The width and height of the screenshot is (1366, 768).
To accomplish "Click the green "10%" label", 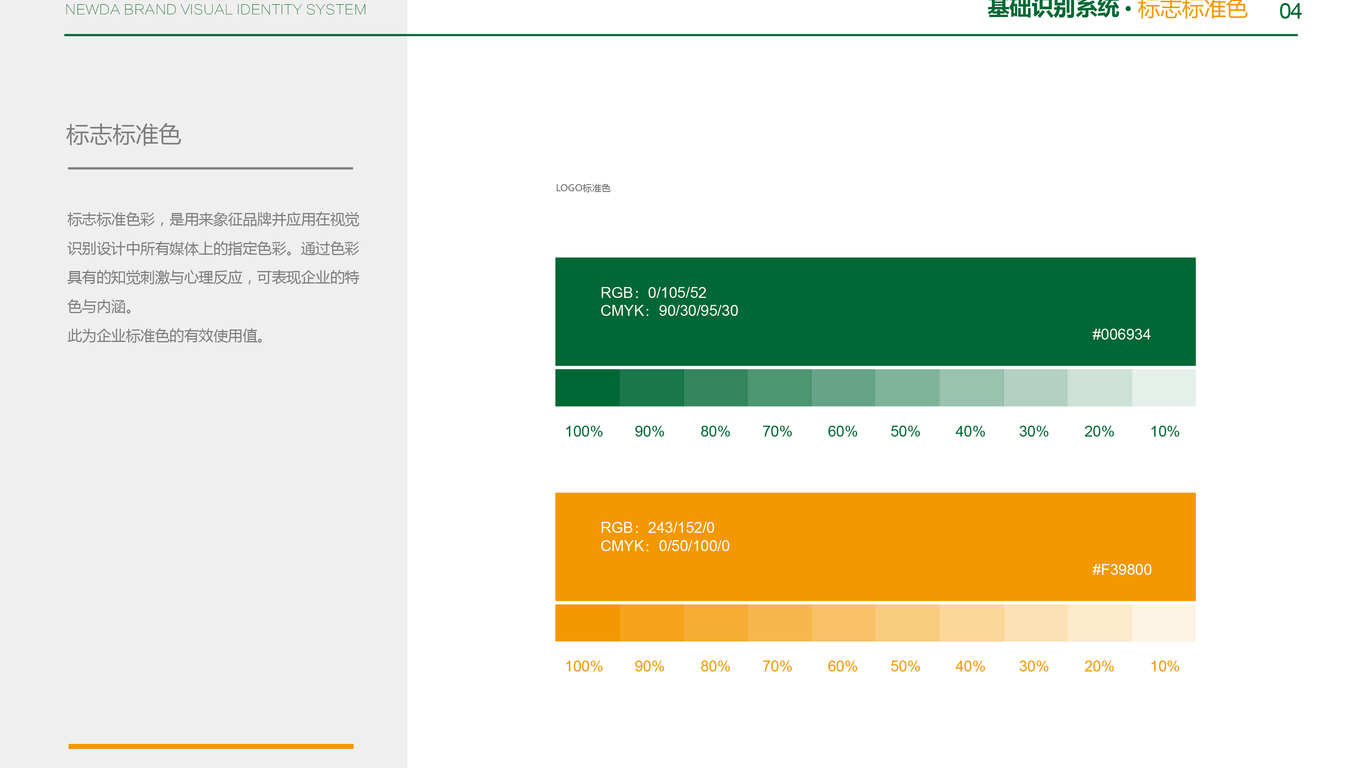I will (1165, 432).
